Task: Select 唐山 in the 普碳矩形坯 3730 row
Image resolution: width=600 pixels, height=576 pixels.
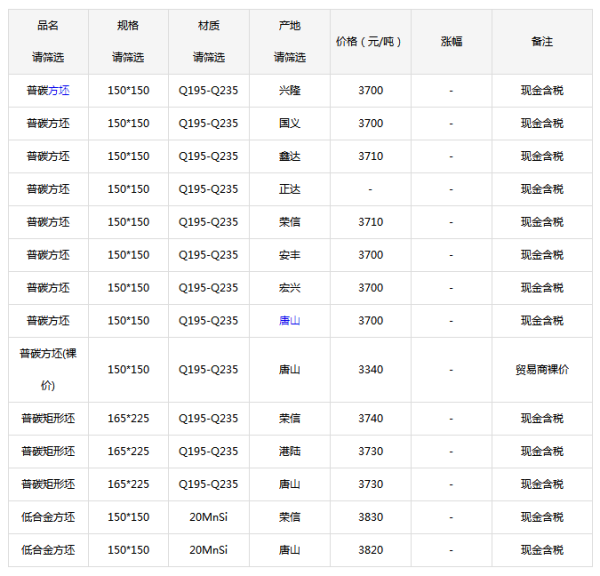Action: 290,484
